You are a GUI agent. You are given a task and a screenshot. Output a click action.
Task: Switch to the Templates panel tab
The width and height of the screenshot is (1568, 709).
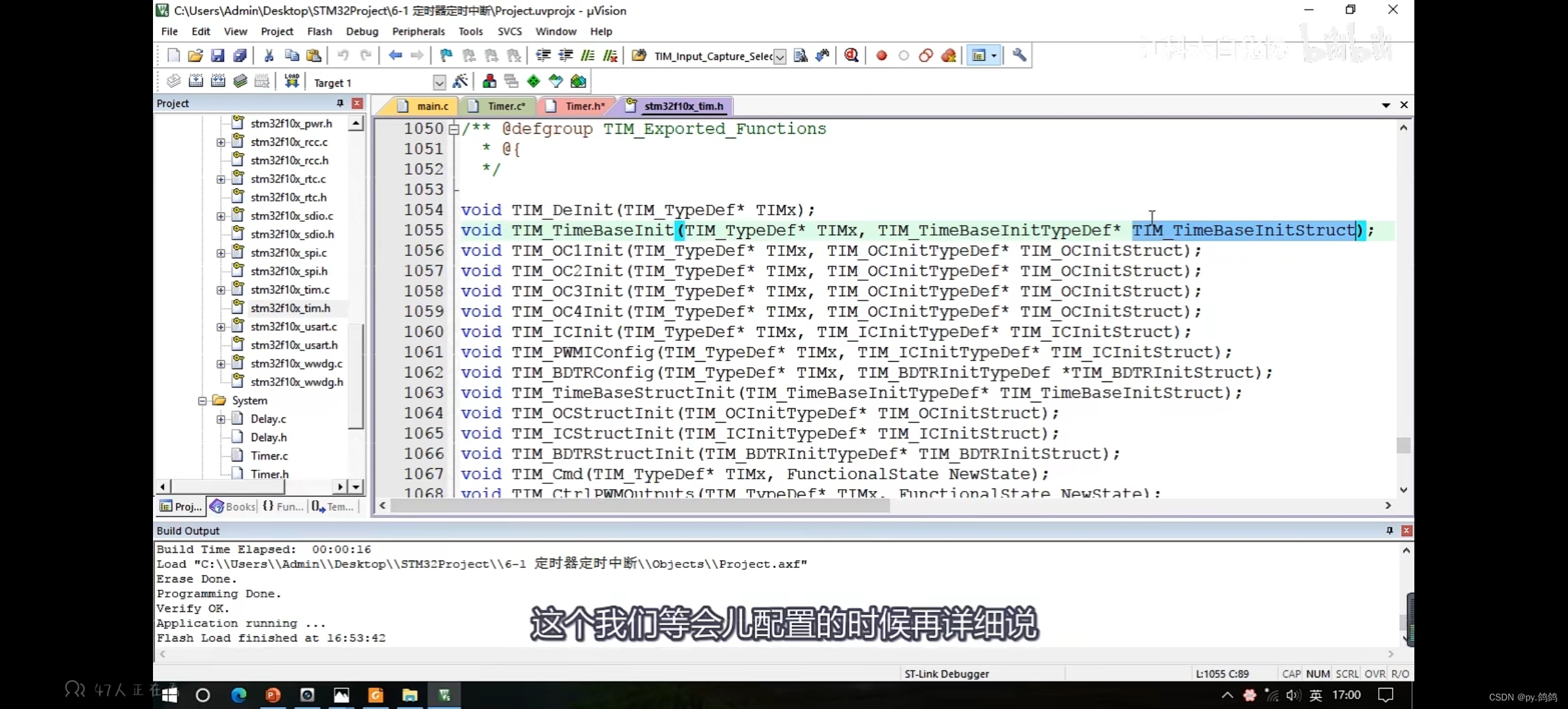[333, 507]
